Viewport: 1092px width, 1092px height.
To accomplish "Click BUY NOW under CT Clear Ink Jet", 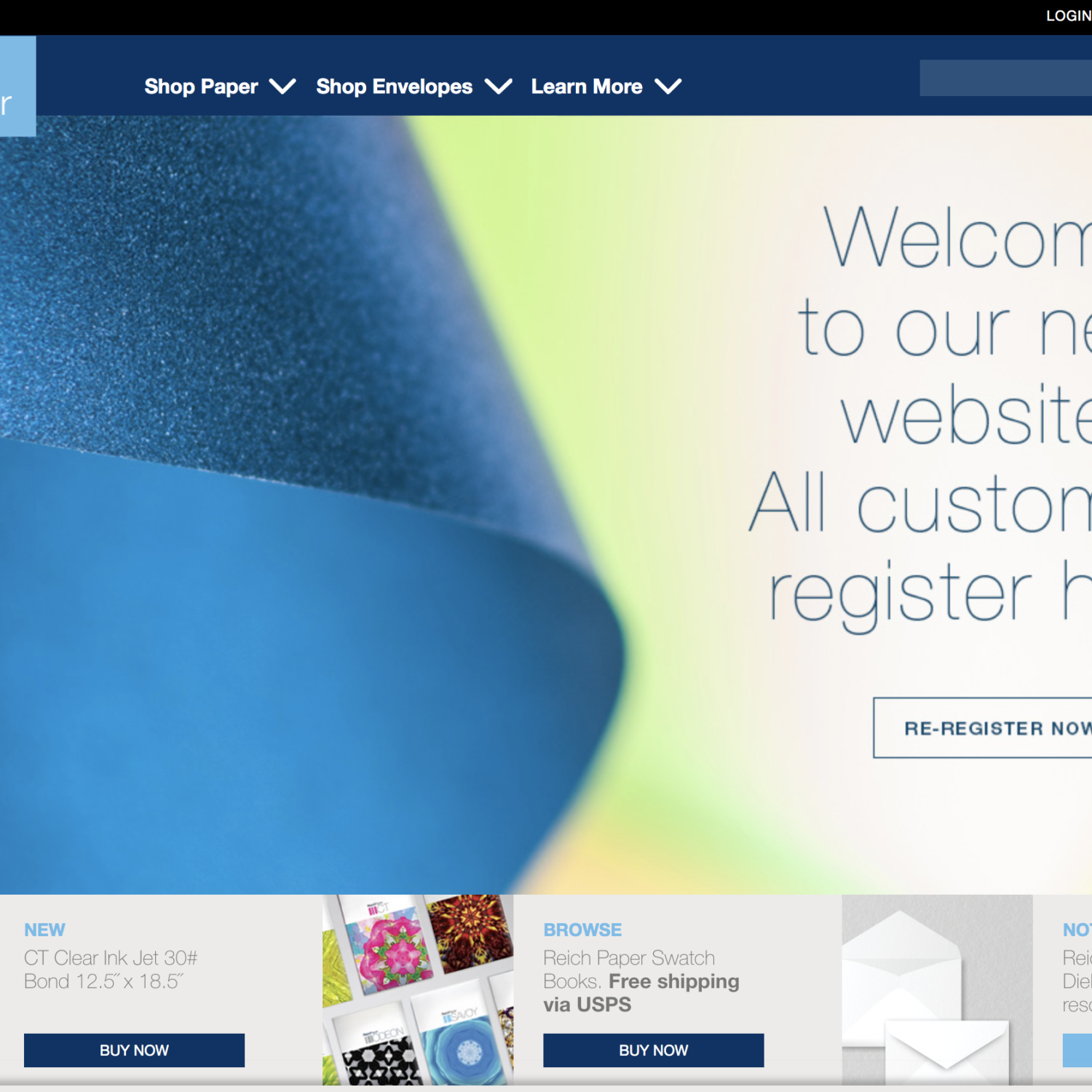I will coord(134,1050).
